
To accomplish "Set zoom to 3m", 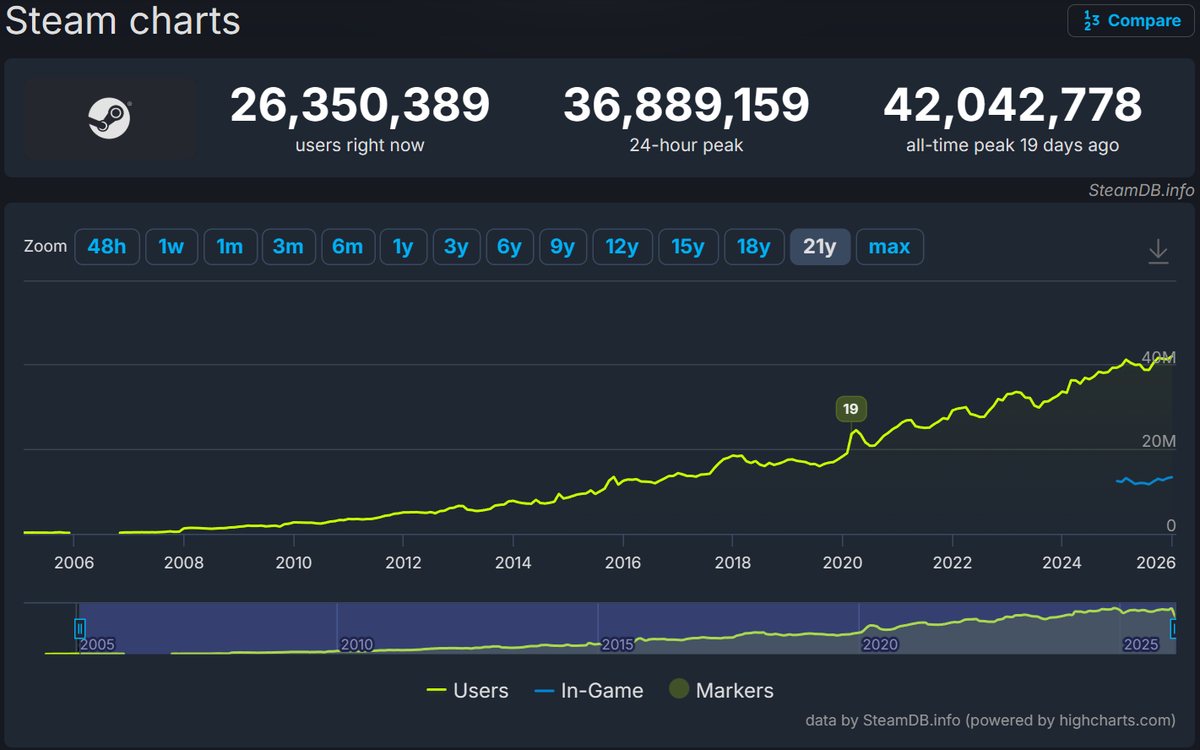I will click(288, 247).
